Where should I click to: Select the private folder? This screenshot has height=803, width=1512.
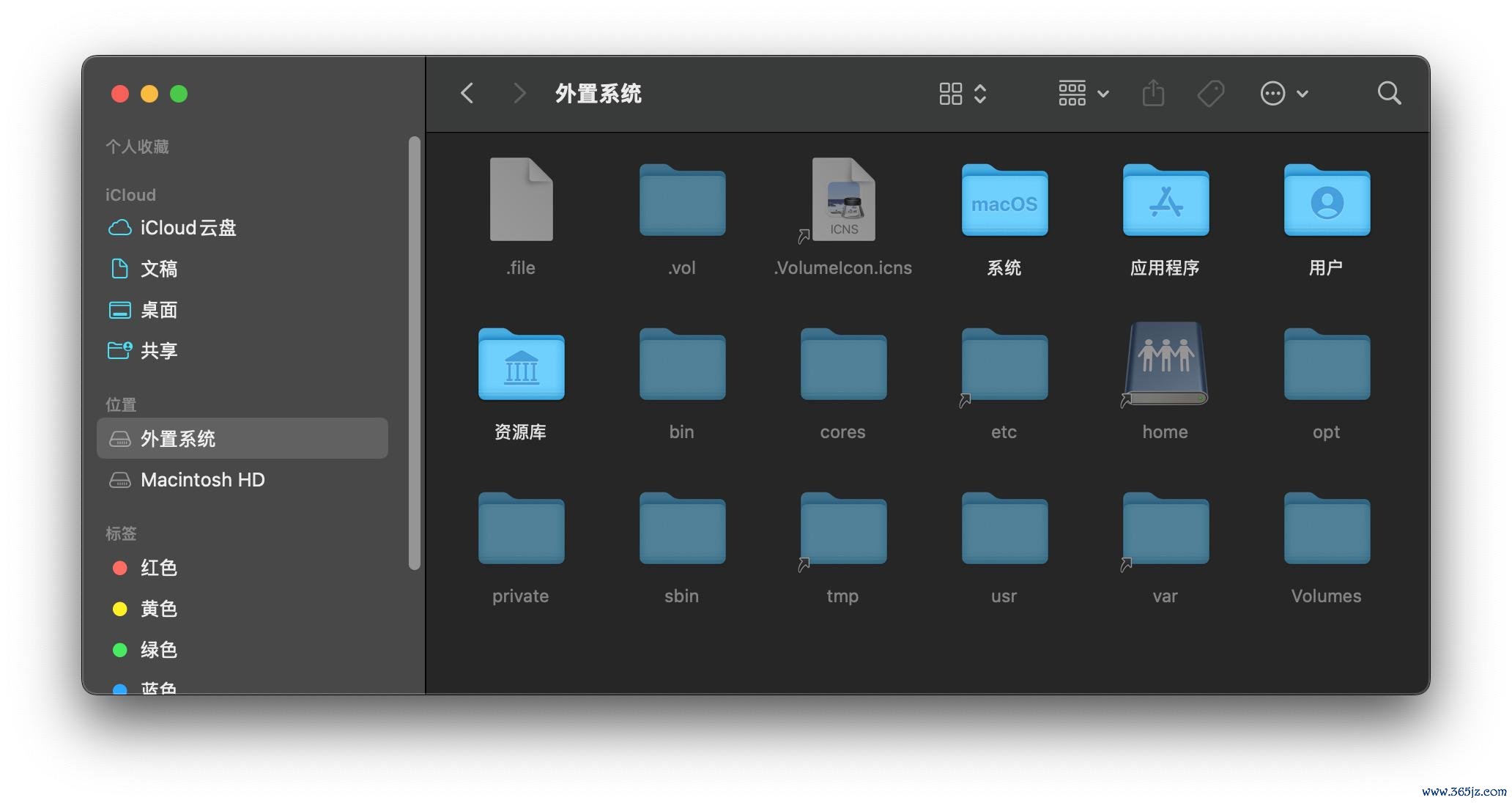click(521, 528)
